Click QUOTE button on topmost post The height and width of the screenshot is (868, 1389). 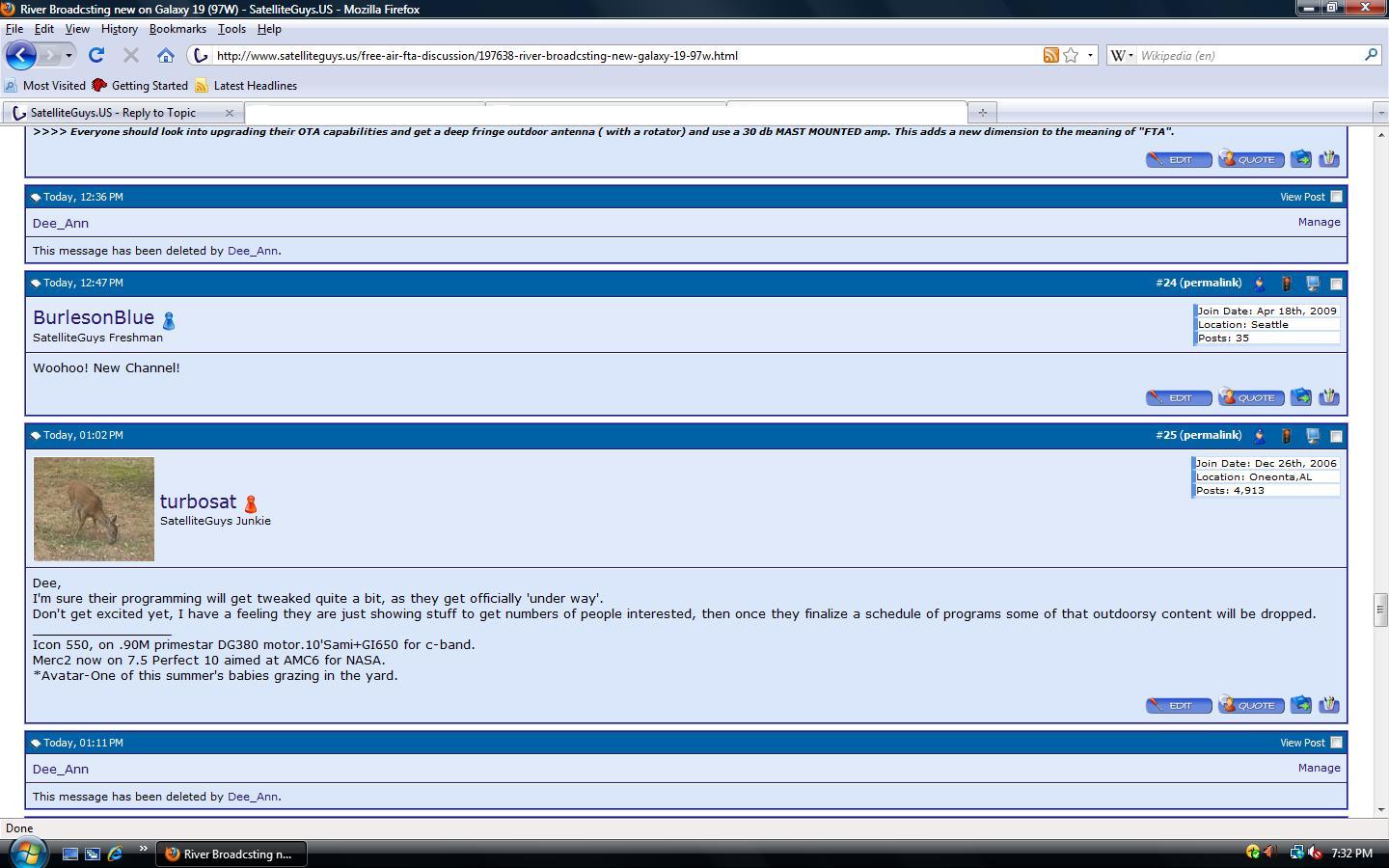pyautogui.click(x=1251, y=159)
